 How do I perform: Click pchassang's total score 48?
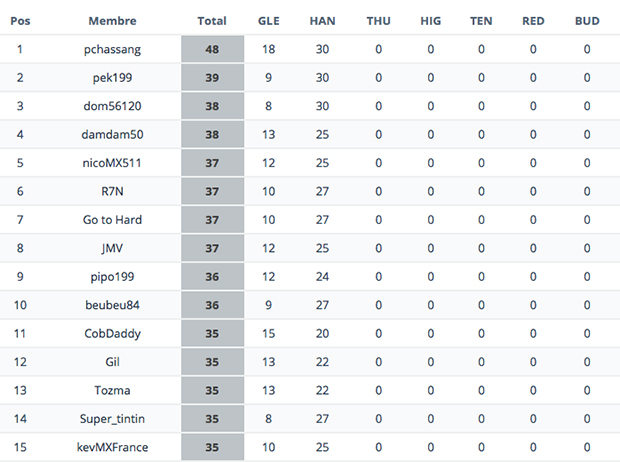(x=212, y=49)
